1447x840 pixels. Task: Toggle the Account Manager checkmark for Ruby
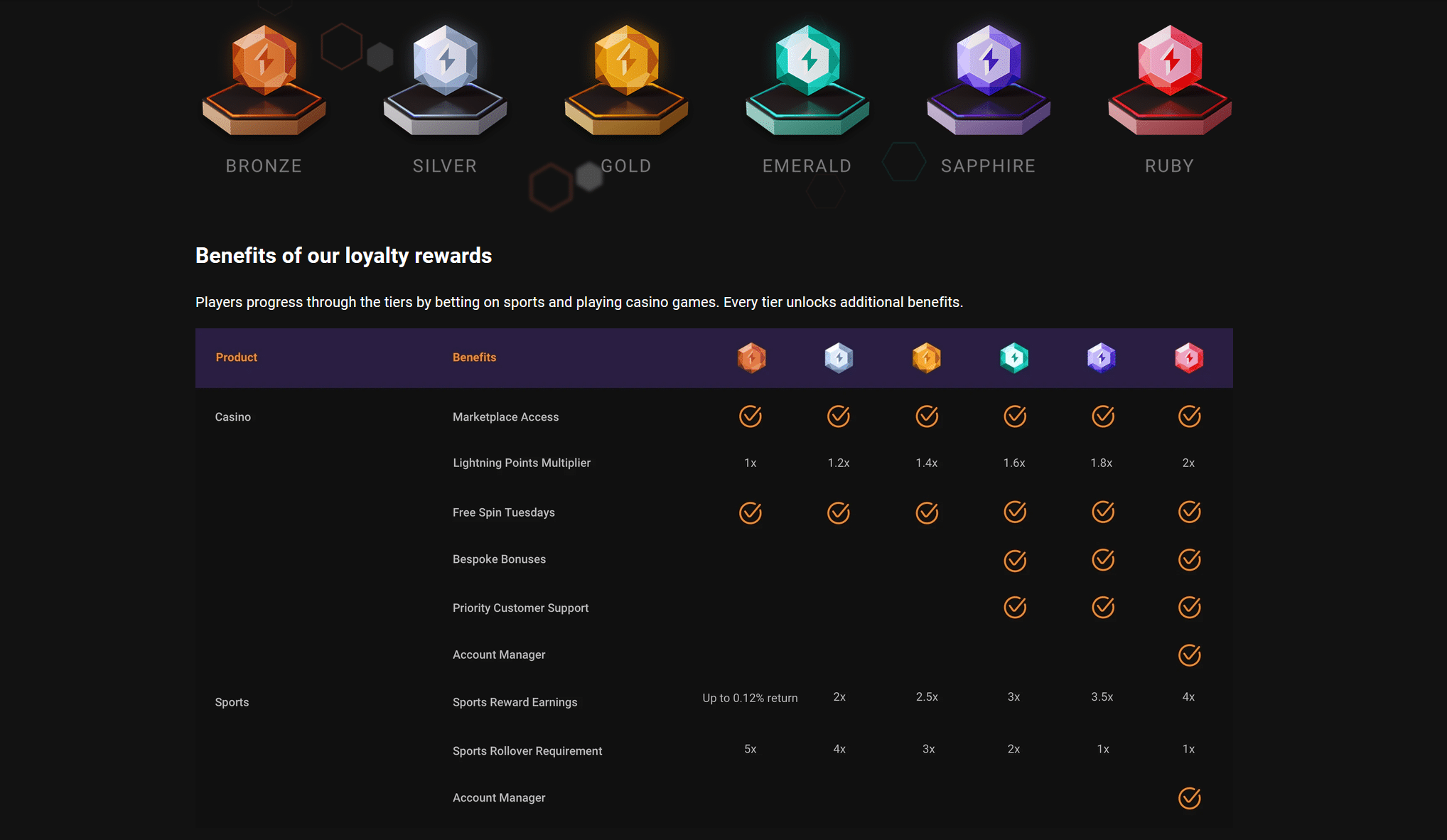(x=1189, y=655)
